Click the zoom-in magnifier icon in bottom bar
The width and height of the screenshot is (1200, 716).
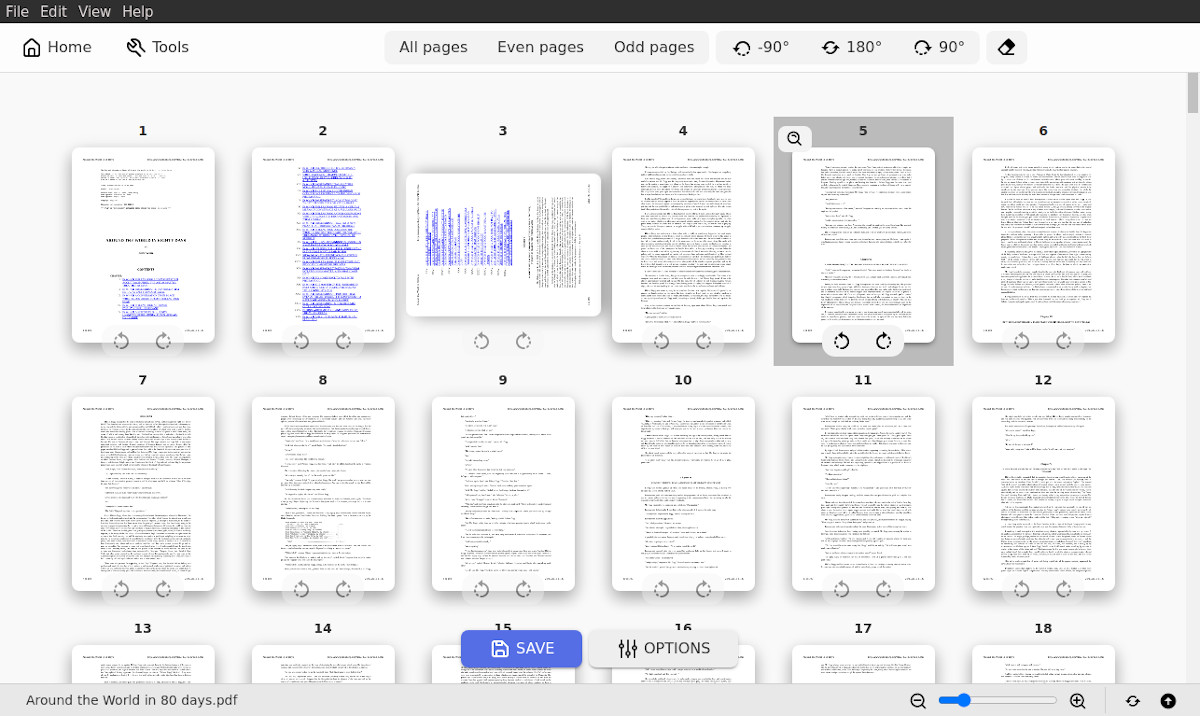1080,701
